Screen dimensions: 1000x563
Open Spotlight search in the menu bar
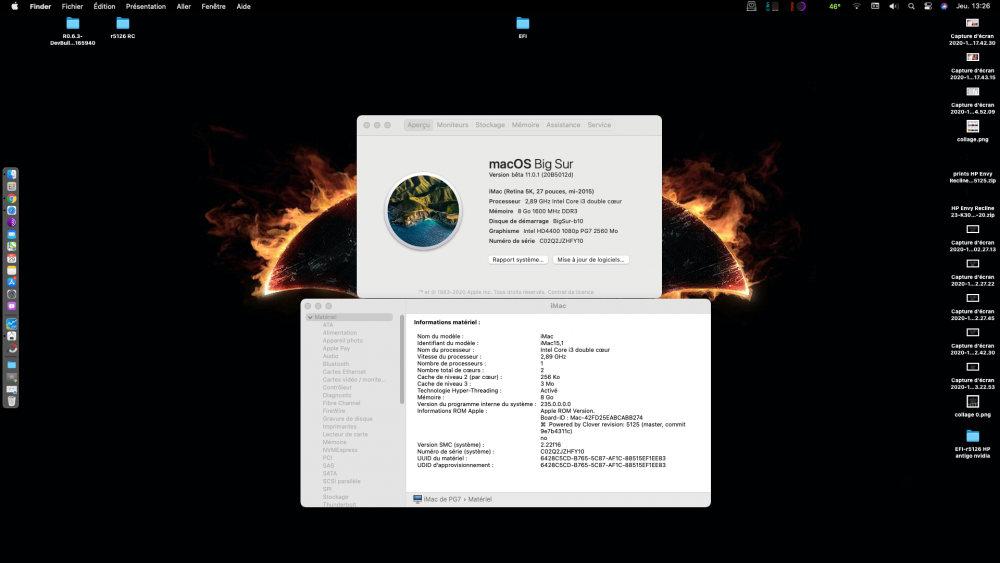[911, 6]
